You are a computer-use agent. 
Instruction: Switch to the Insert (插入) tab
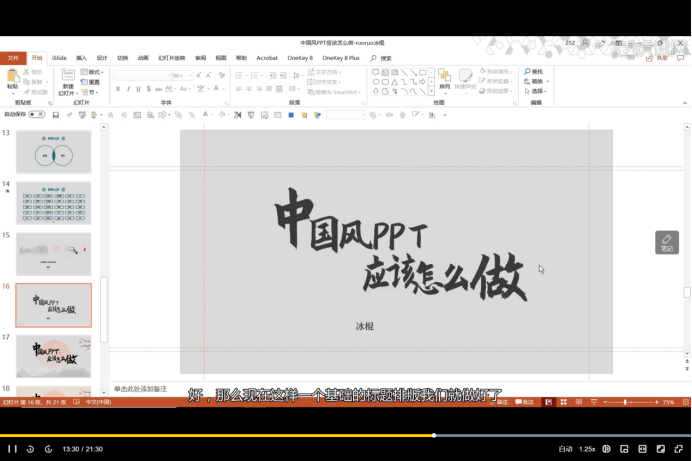coord(81,58)
